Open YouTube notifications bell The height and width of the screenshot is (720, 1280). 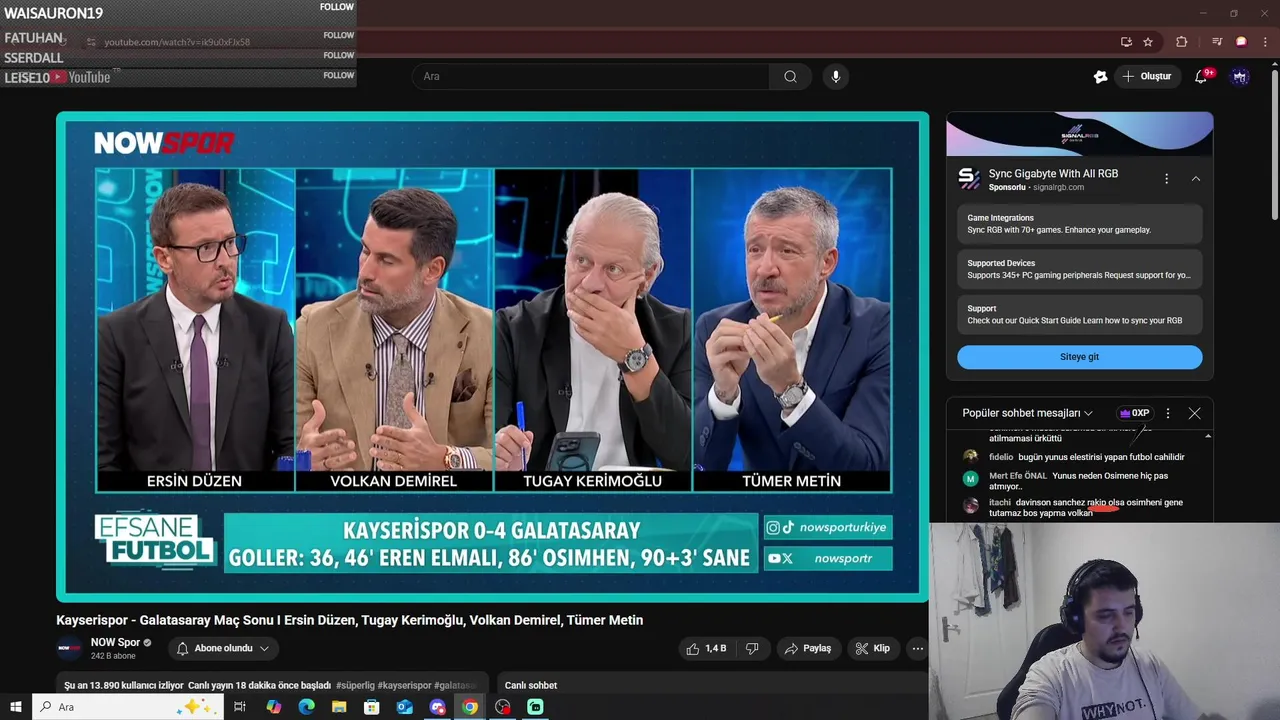pos(1201,76)
